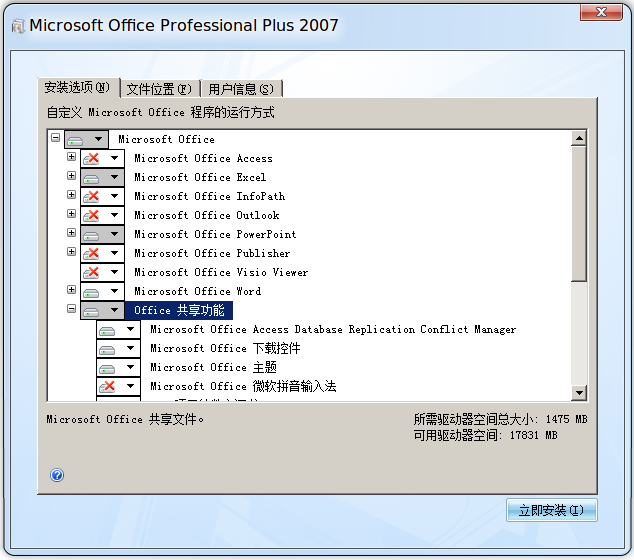Viewport: 634px width, 560px height.
Task: Click the 所需驱动器空间总大小 1475 MB text
Action: (501, 419)
